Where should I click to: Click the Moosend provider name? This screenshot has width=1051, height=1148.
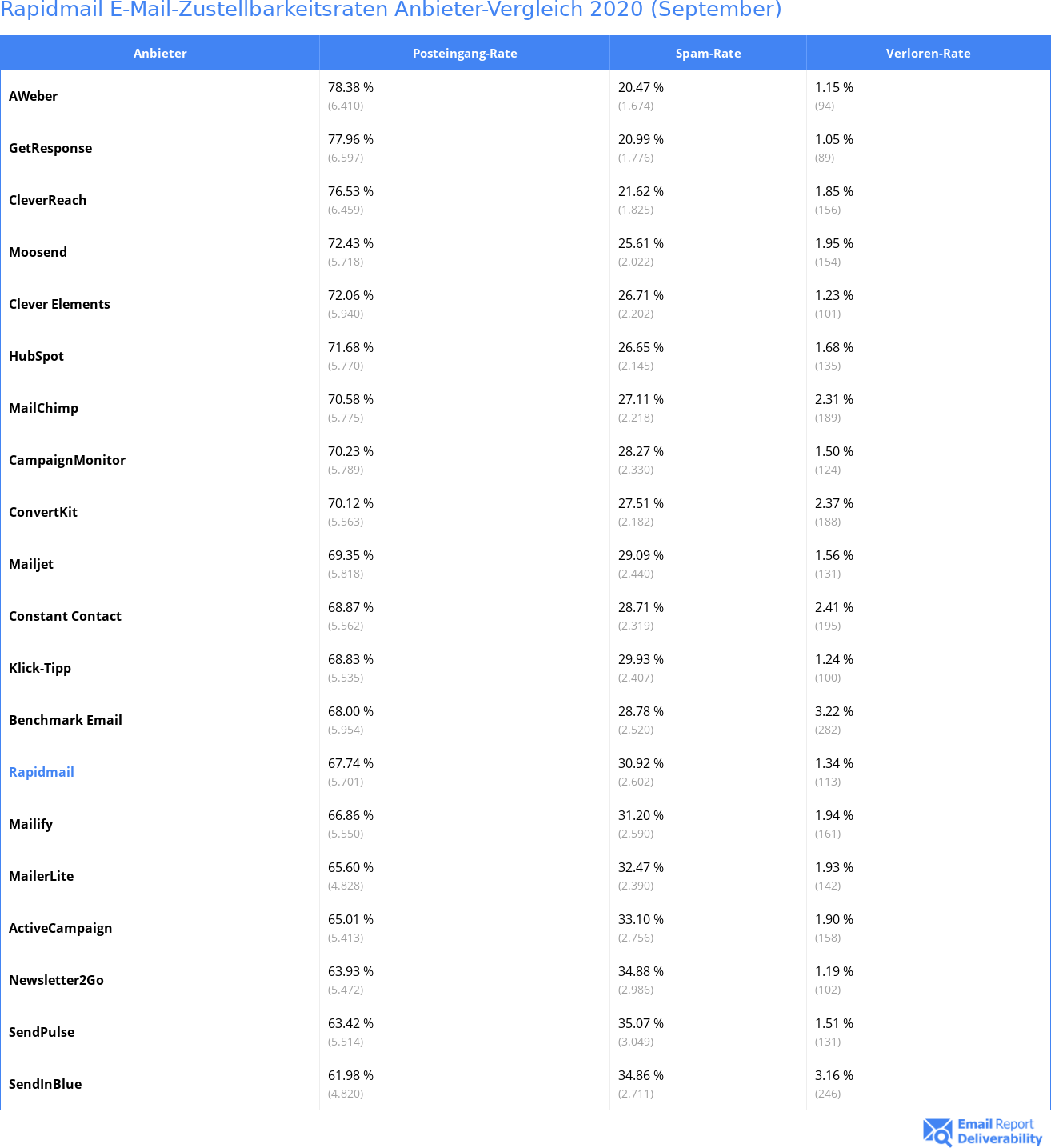(x=38, y=252)
